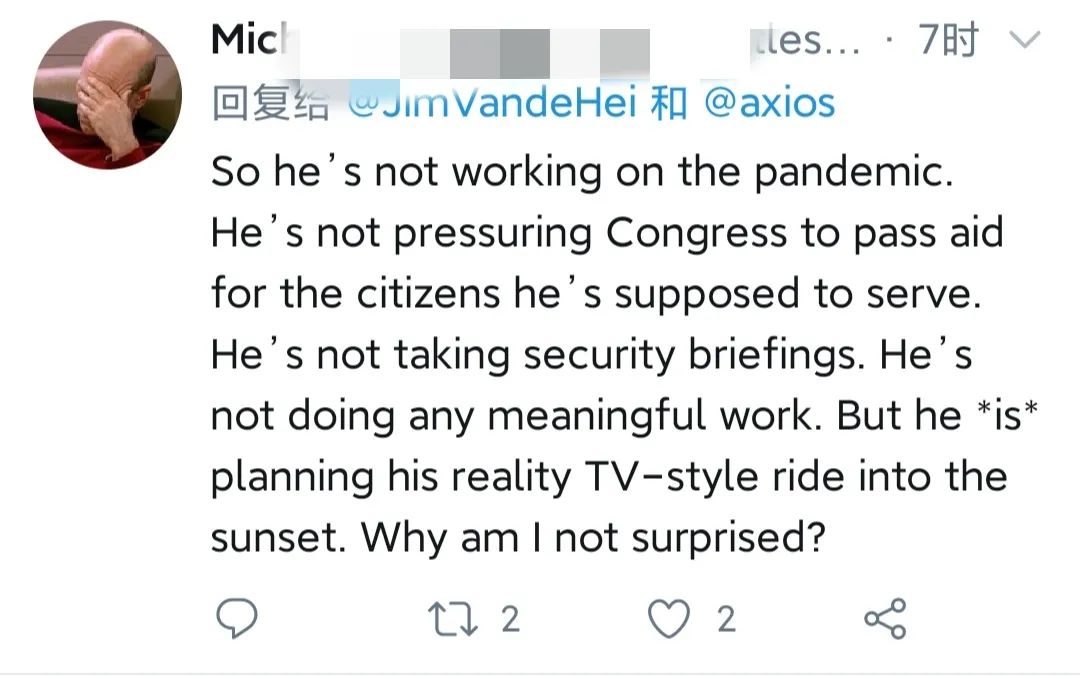Viewport: 1080px width, 679px height.
Task: Click the like count of 2
Action: click(727, 619)
